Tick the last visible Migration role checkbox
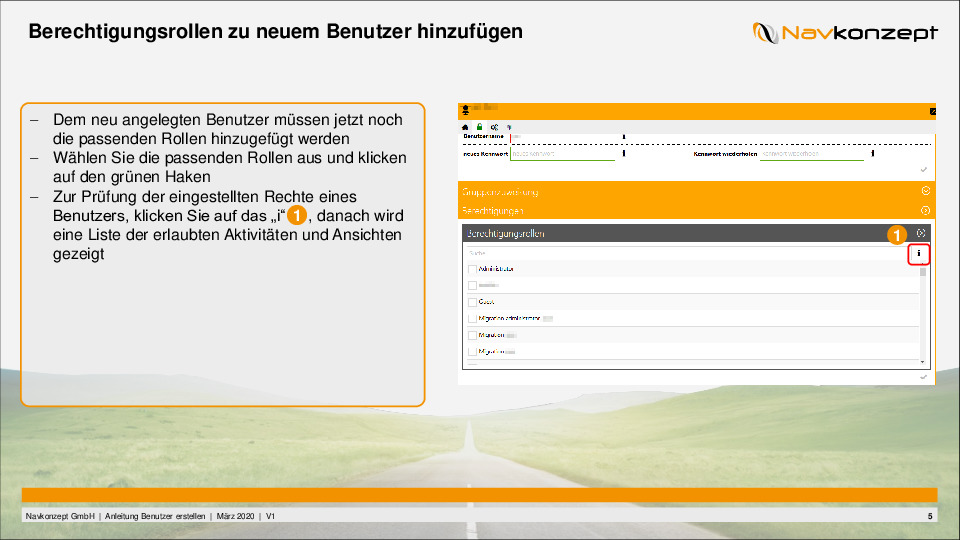 tap(472, 352)
